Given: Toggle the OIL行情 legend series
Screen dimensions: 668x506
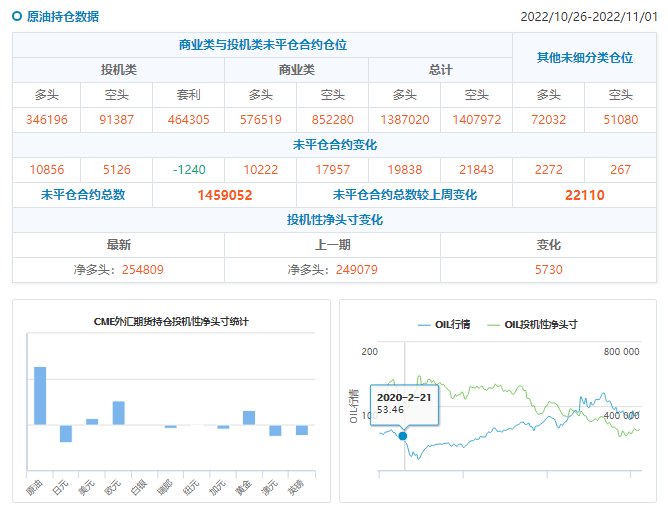Looking at the screenshot, I should (444, 324).
